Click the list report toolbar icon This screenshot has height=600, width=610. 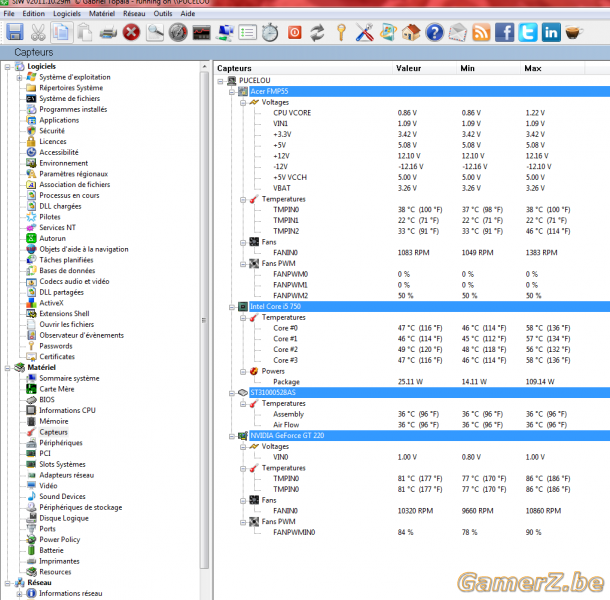(x=248, y=32)
